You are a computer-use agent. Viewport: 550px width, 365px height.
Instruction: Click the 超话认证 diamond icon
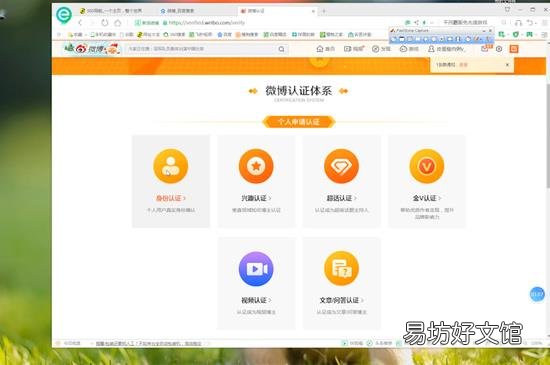point(341,166)
